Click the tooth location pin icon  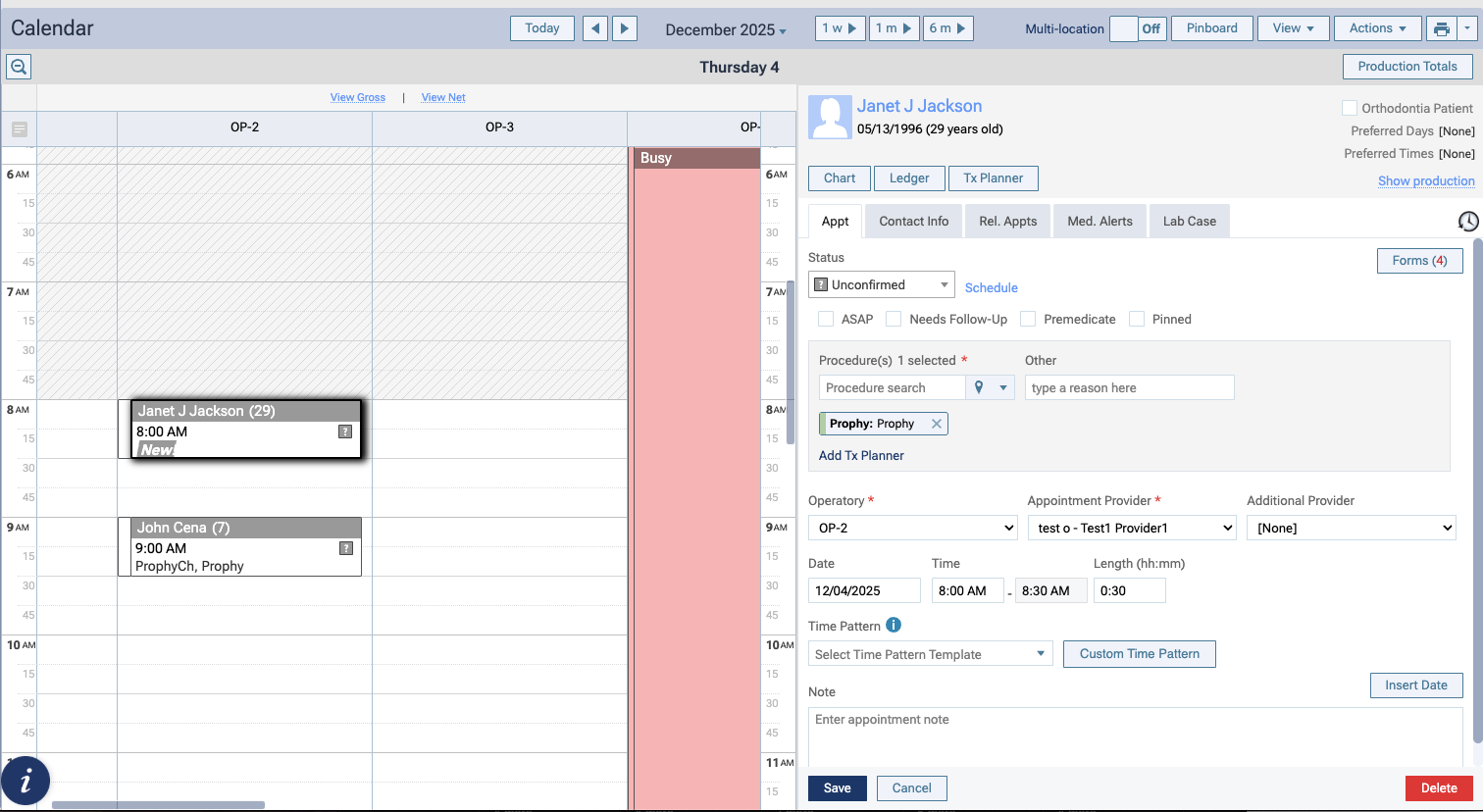coord(979,387)
